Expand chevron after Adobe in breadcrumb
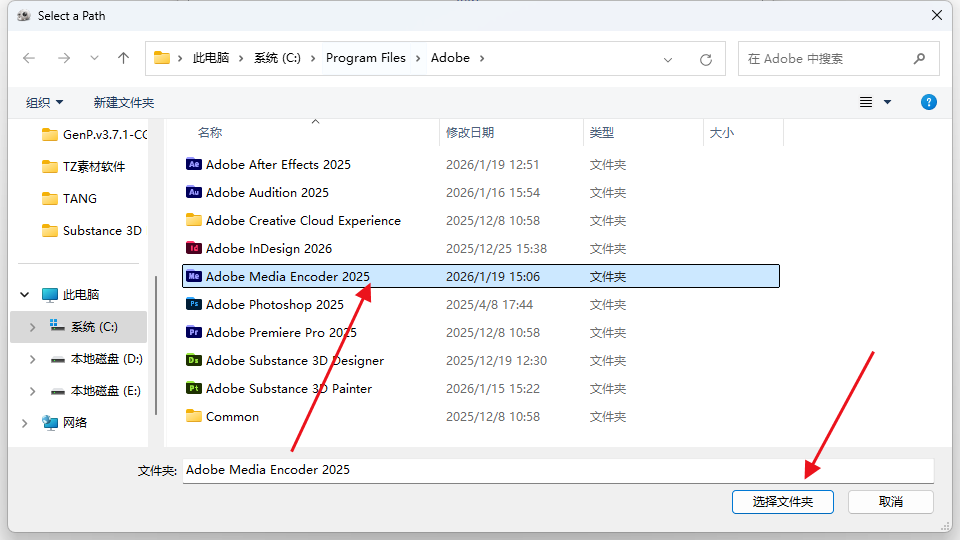 [x=482, y=58]
